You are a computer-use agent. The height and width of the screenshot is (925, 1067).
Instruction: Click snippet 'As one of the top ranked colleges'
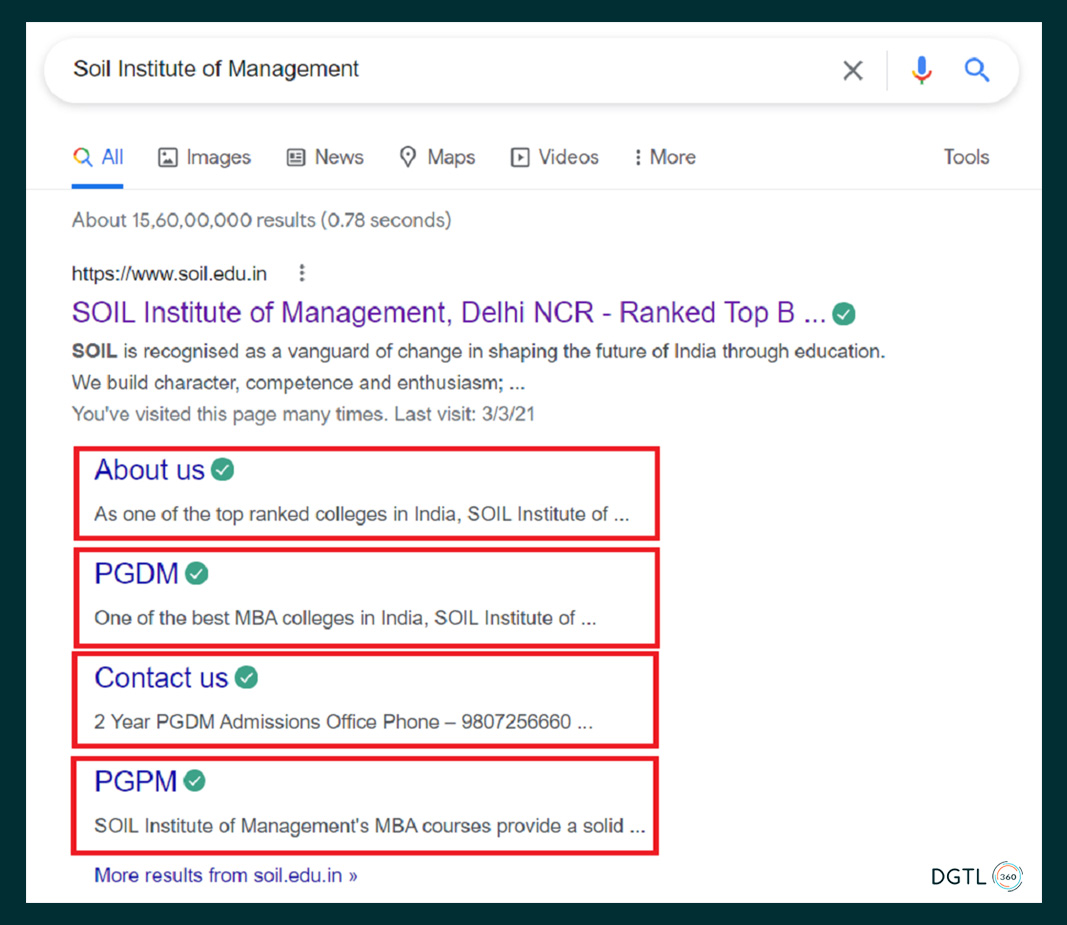(x=361, y=514)
